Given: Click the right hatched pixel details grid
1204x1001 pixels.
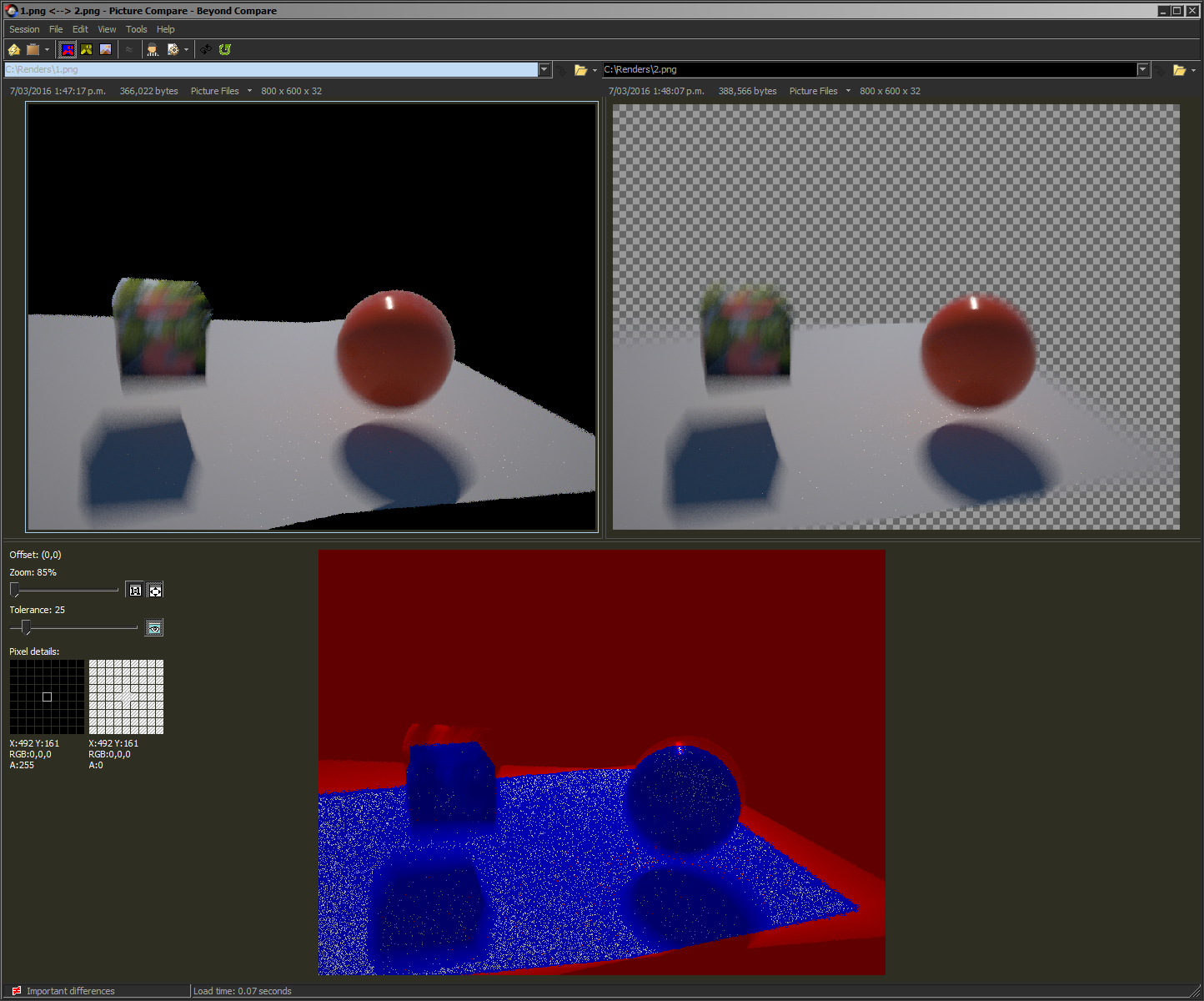Looking at the screenshot, I should (x=126, y=697).
